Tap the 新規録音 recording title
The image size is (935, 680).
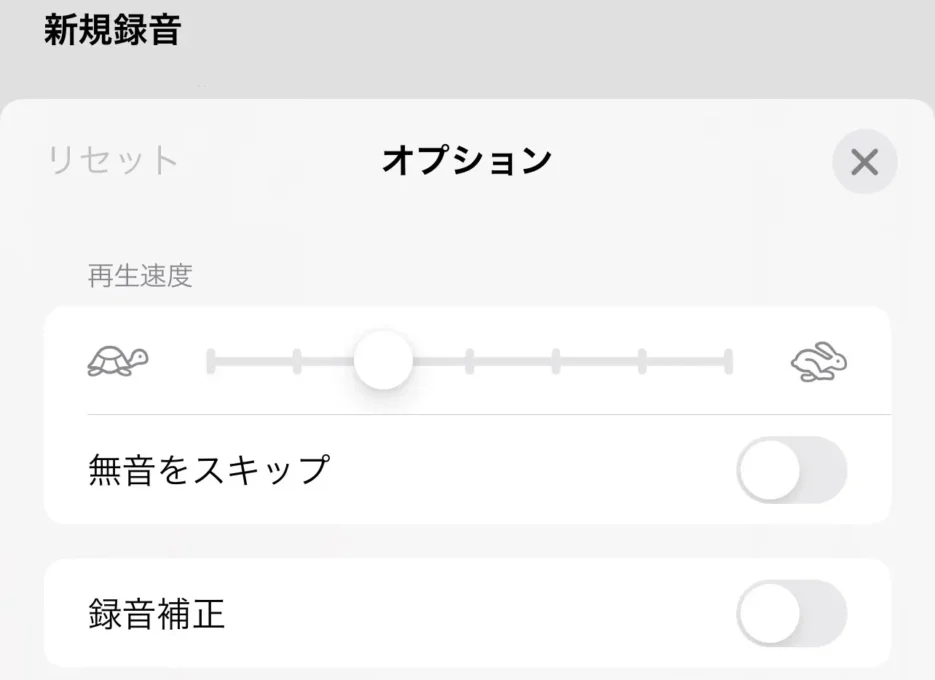112,31
